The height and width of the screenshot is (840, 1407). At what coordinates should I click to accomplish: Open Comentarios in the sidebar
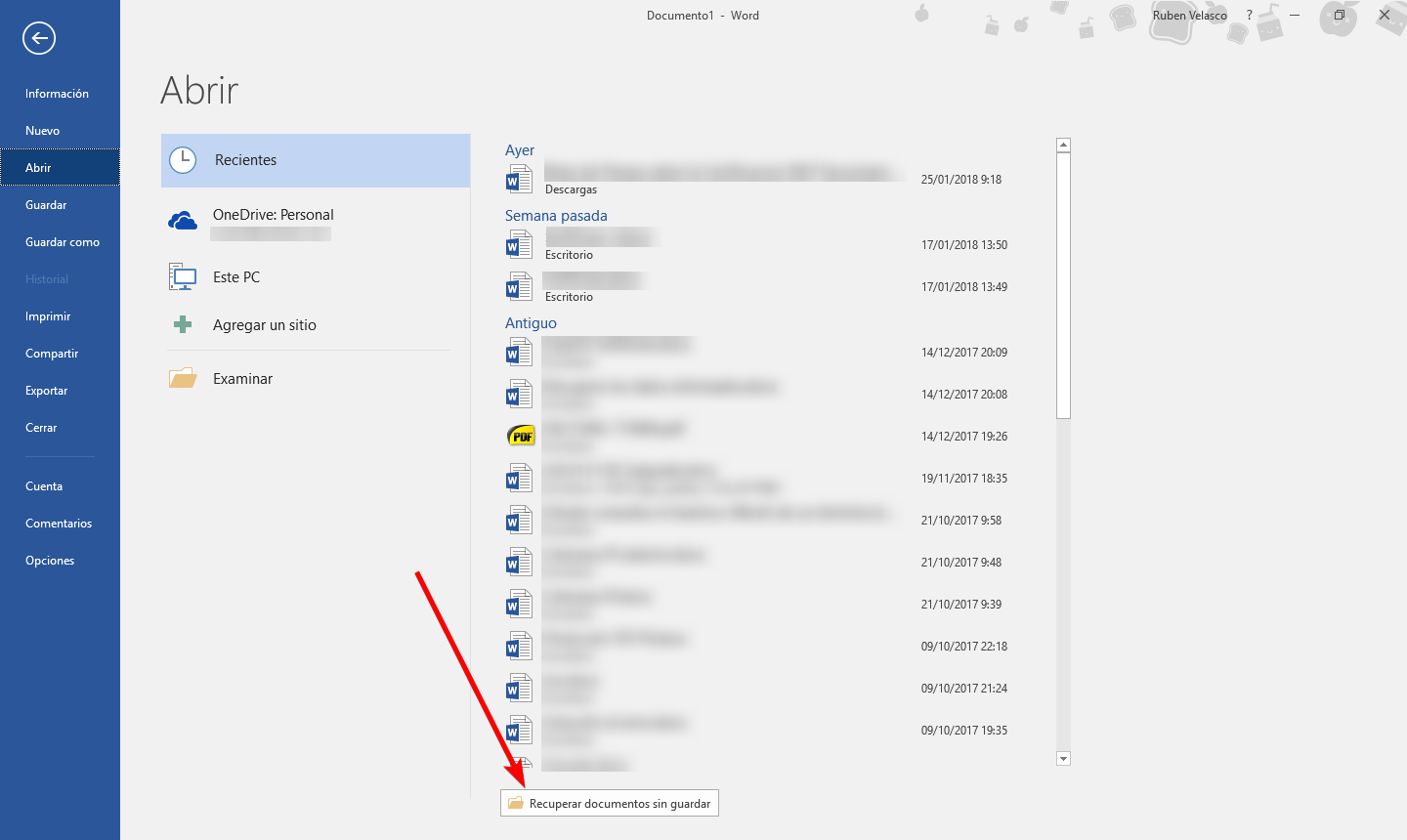[60, 524]
